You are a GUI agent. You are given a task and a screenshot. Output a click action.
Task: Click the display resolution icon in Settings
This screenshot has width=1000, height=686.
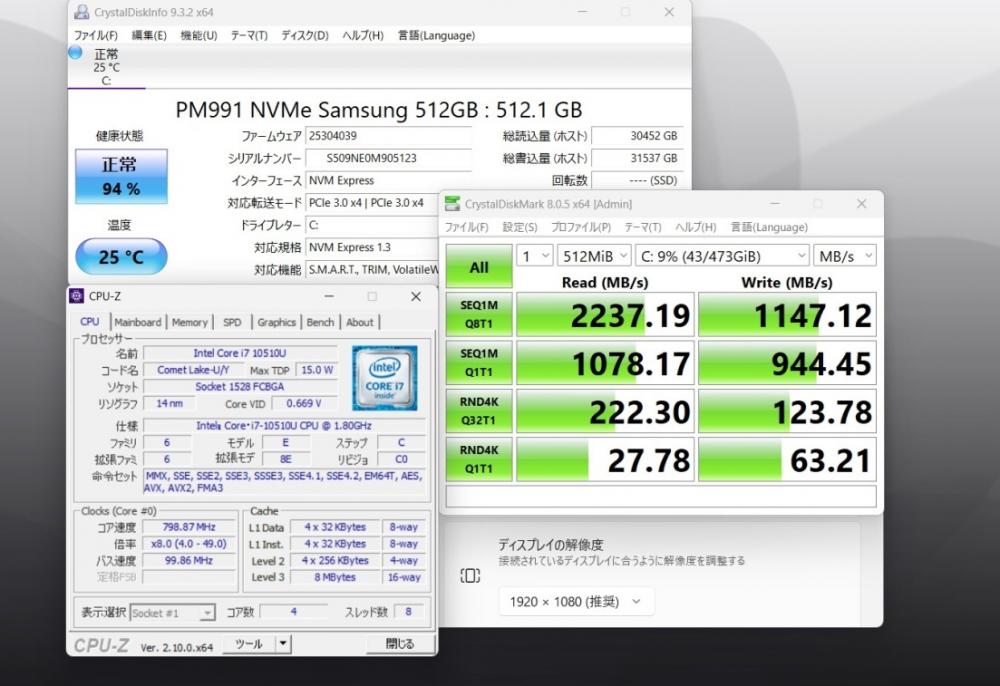click(470, 576)
